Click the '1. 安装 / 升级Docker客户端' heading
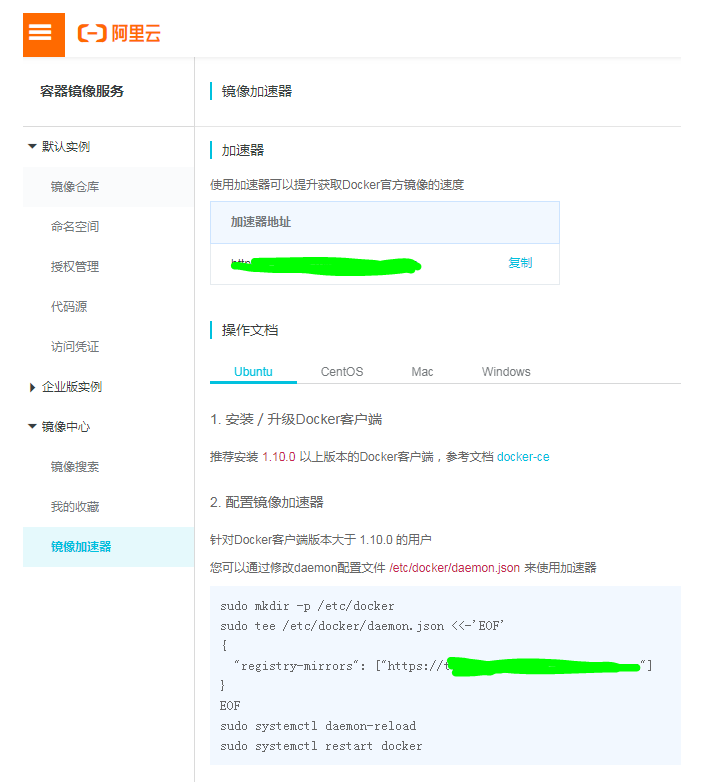The image size is (708, 782). pos(296,419)
